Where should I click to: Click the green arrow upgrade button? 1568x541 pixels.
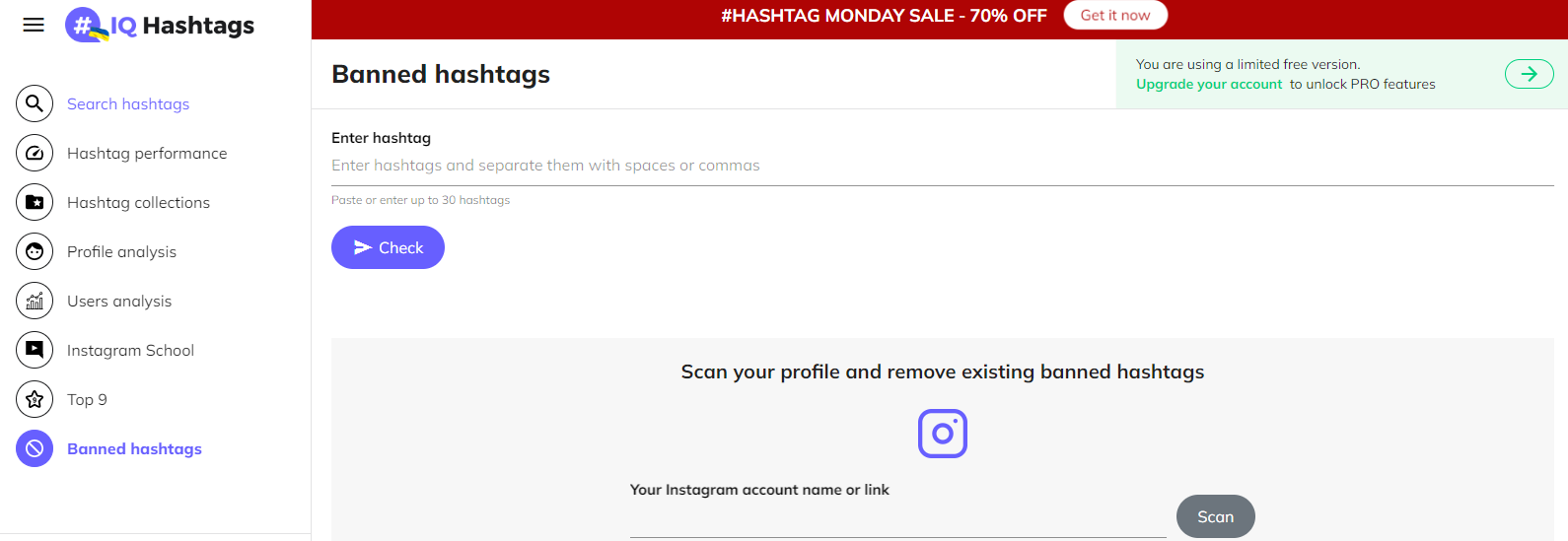pos(1530,74)
